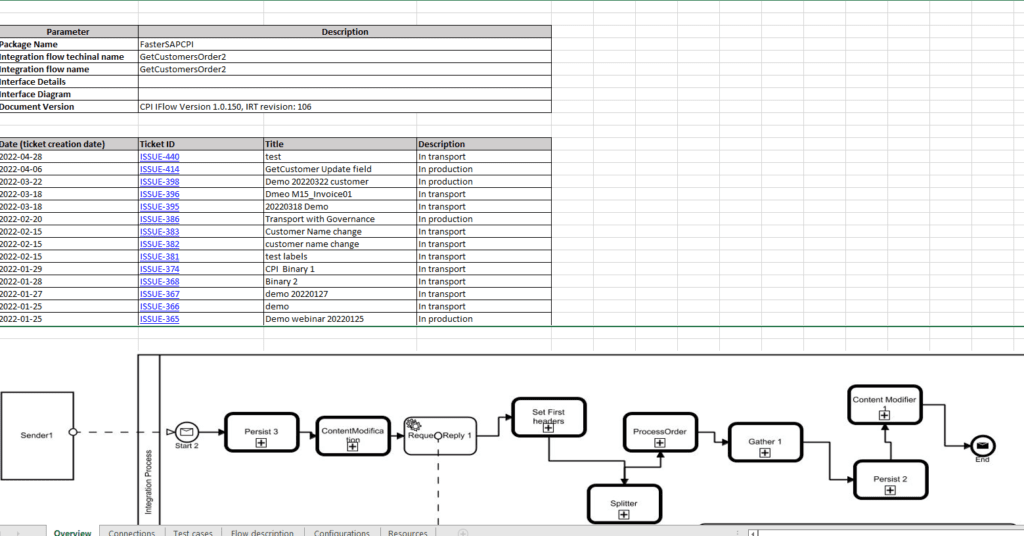This screenshot has width=1024, height=536.
Task: Click the gear icon on Request Reply 1
Action: [413, 425]
